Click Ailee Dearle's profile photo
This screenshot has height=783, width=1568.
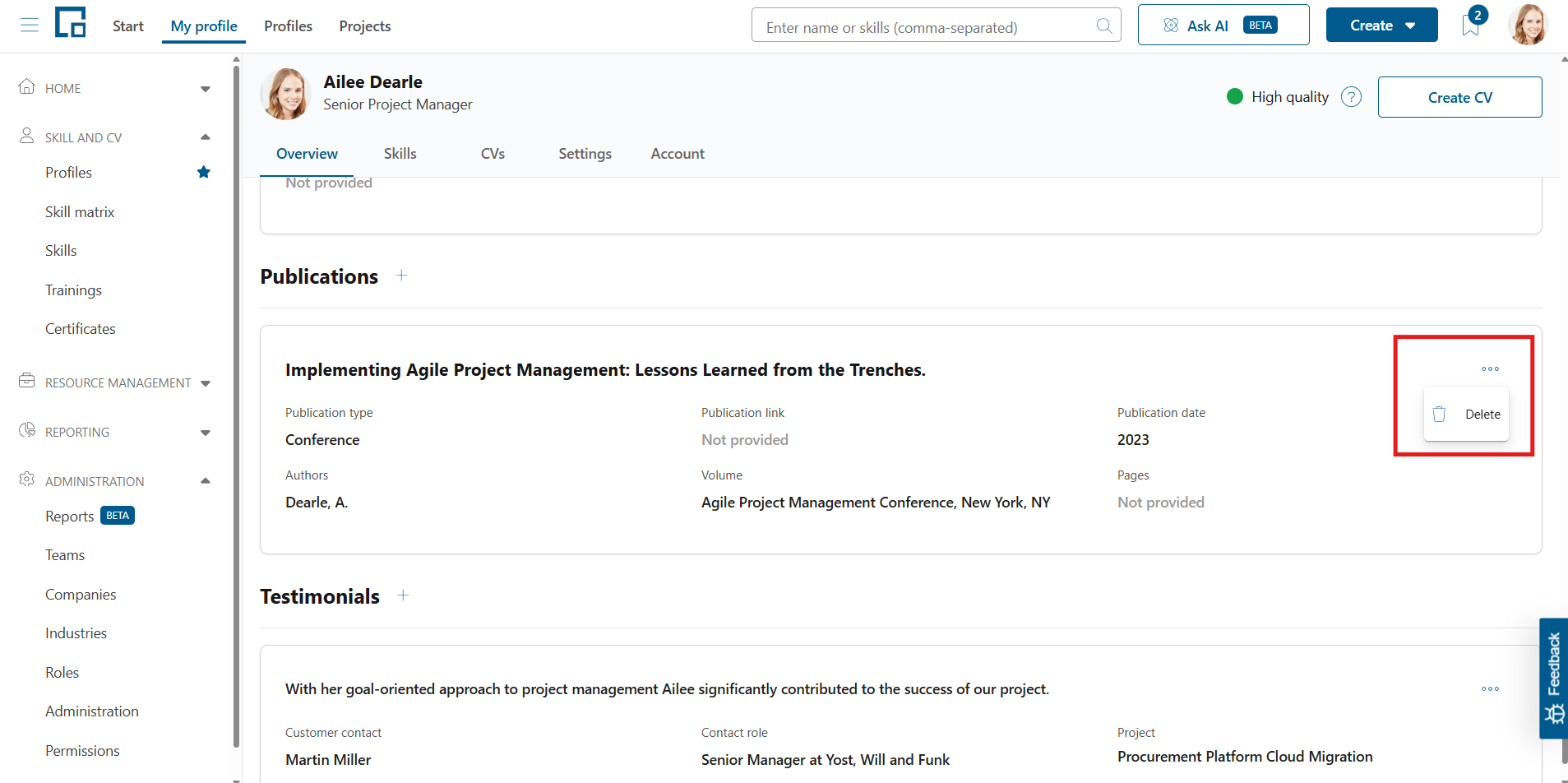coord(285,94)
